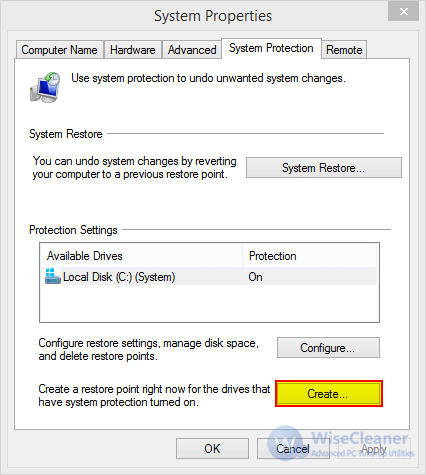Click the highlighted Create... button
This screenshot has width=426, height=475.
click(x=329, y=394)
